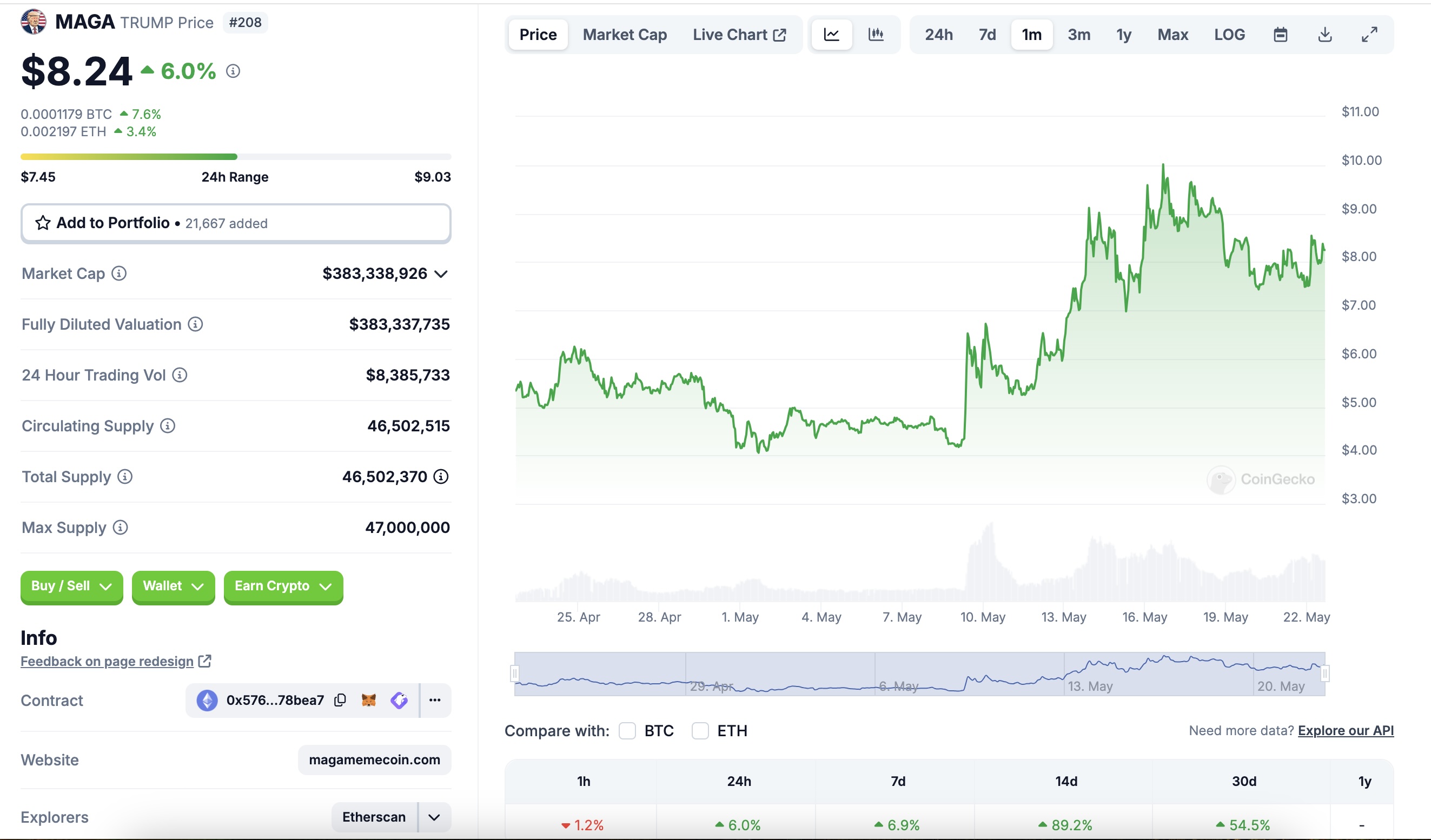Click the 0x576...78bea7 contract address
This screenshot has width=1431, height=840.
[x=275, y=701]
